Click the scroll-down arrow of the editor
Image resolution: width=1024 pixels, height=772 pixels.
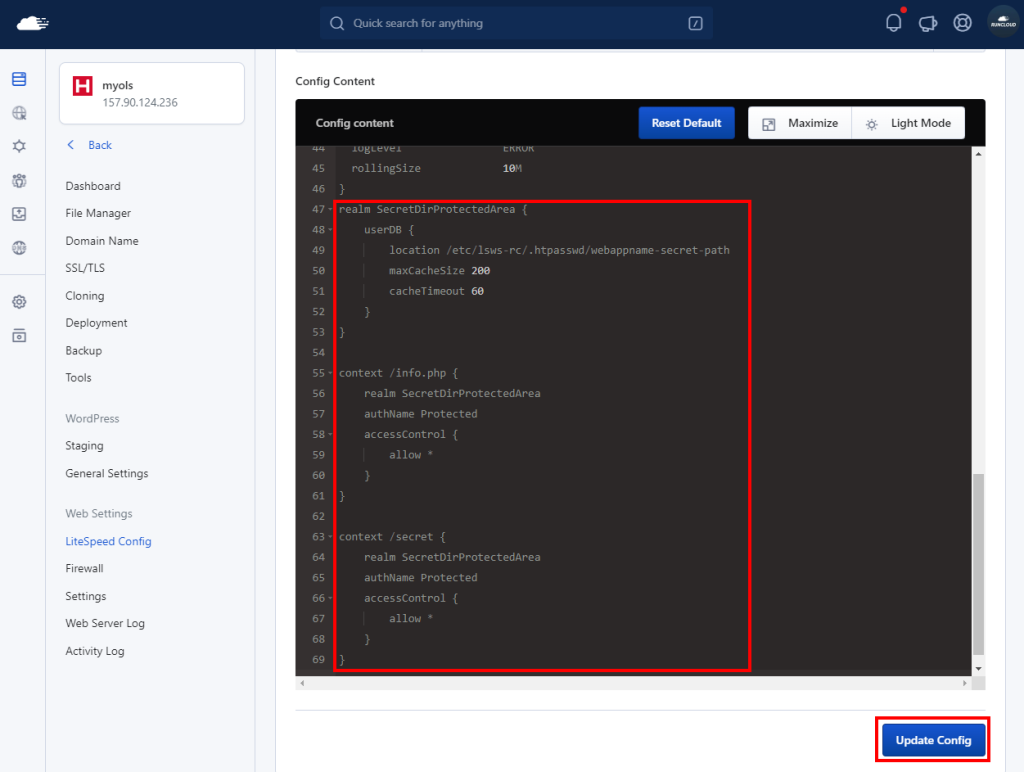point(978,669)
